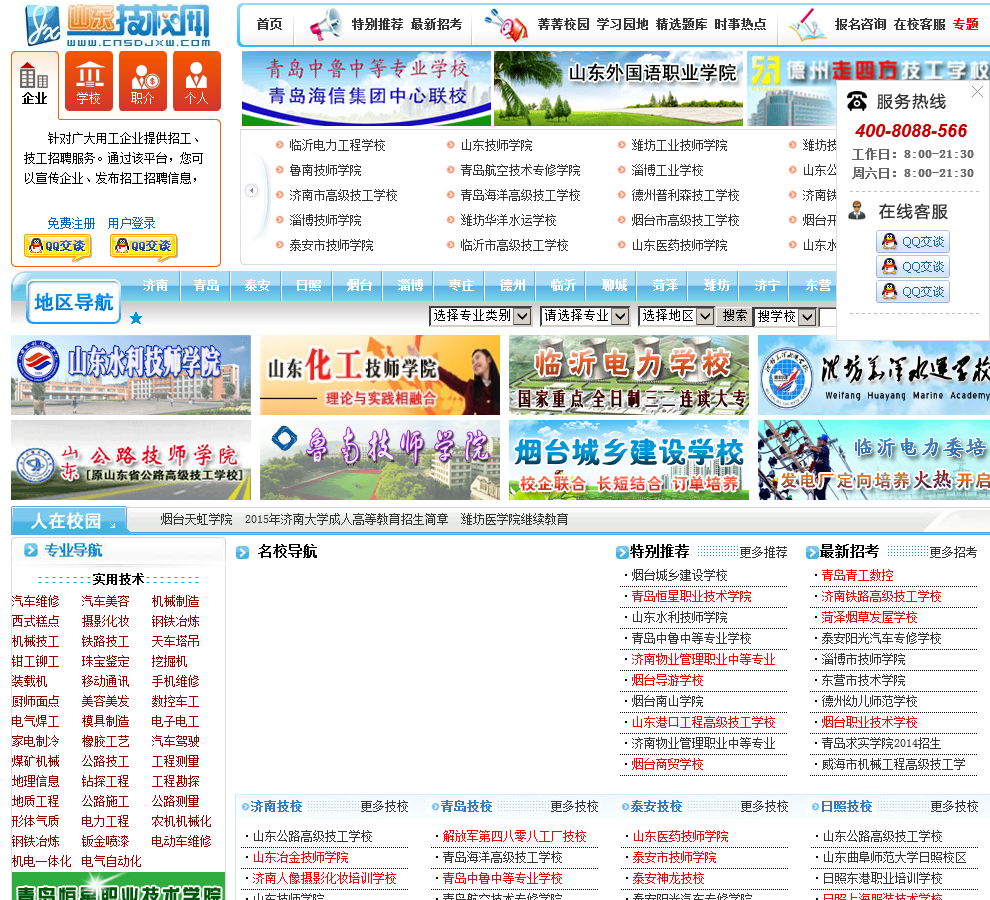Image resolution: width=990 pixels, height=900 pixels.
Task: Open the 个人 orange icon tab
Action: point(196,81)
